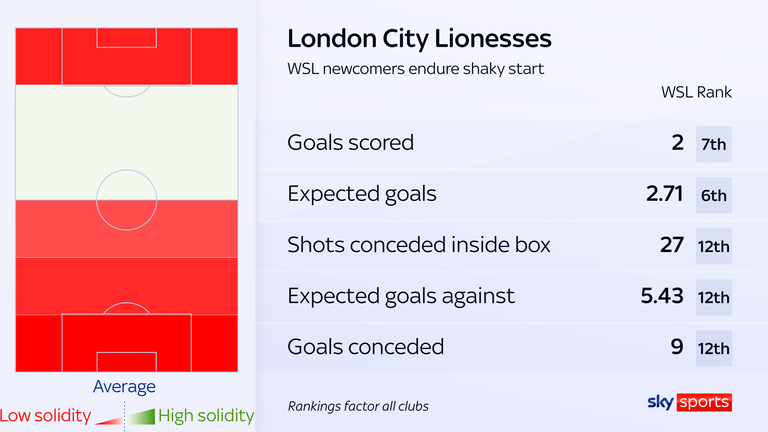This screenshot has width=768, height=432.
Task: Click the 6th rank badge for Expected goals
Action: tap(714, 195)
